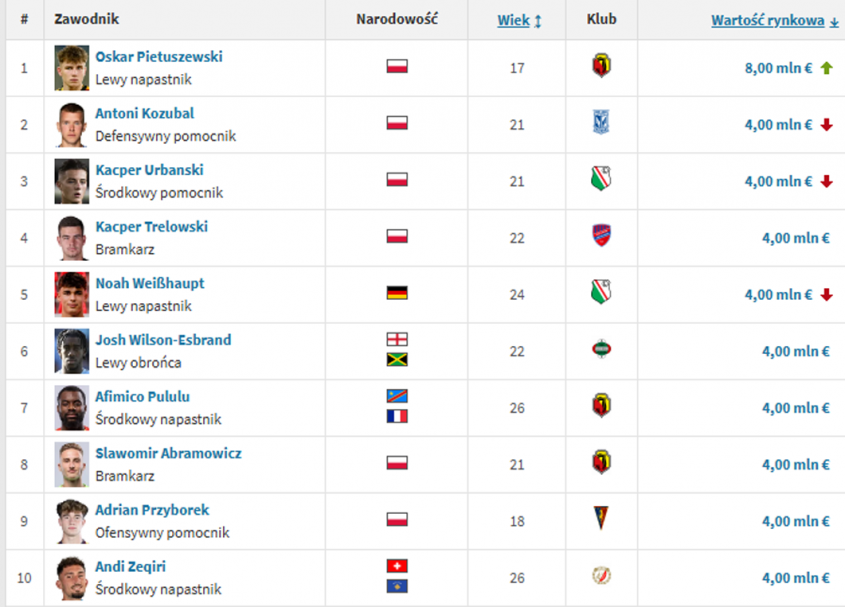Click Antoni Kozubal's 4,00 mln € value
This screenshot has width=845, height=607.
pos(778,124)
